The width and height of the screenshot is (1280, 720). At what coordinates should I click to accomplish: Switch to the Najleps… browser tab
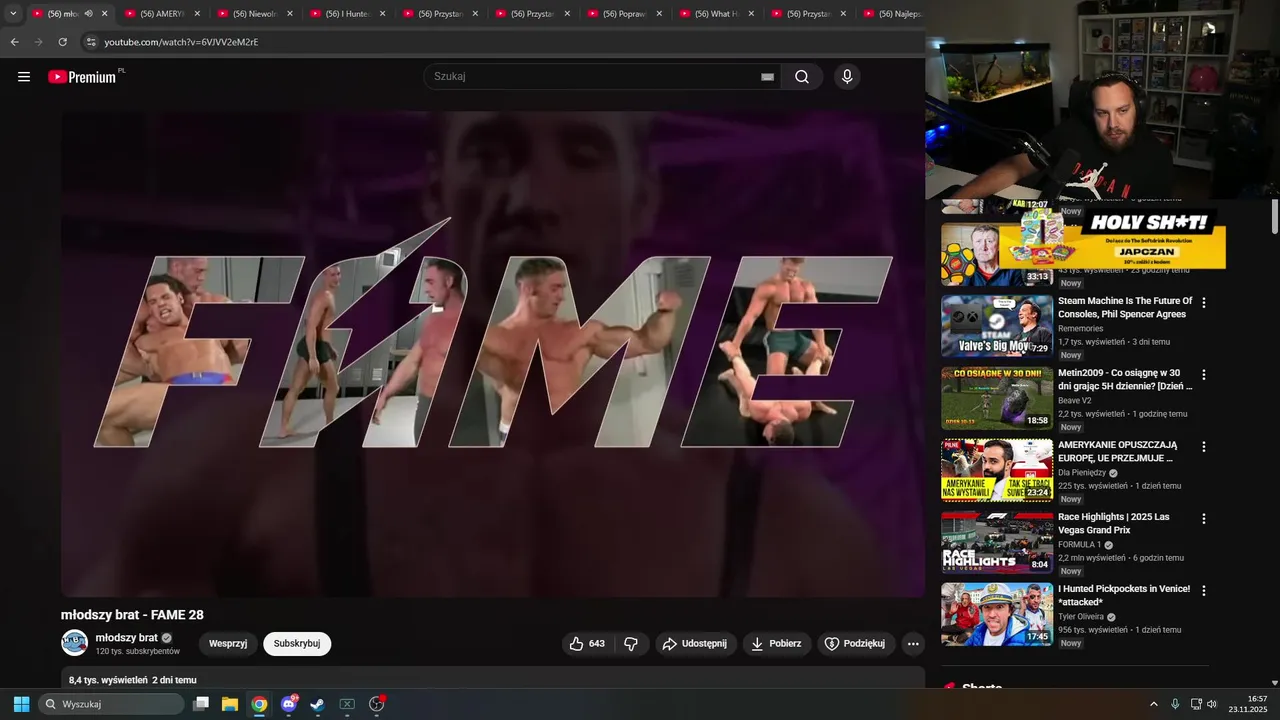(893, 14)
